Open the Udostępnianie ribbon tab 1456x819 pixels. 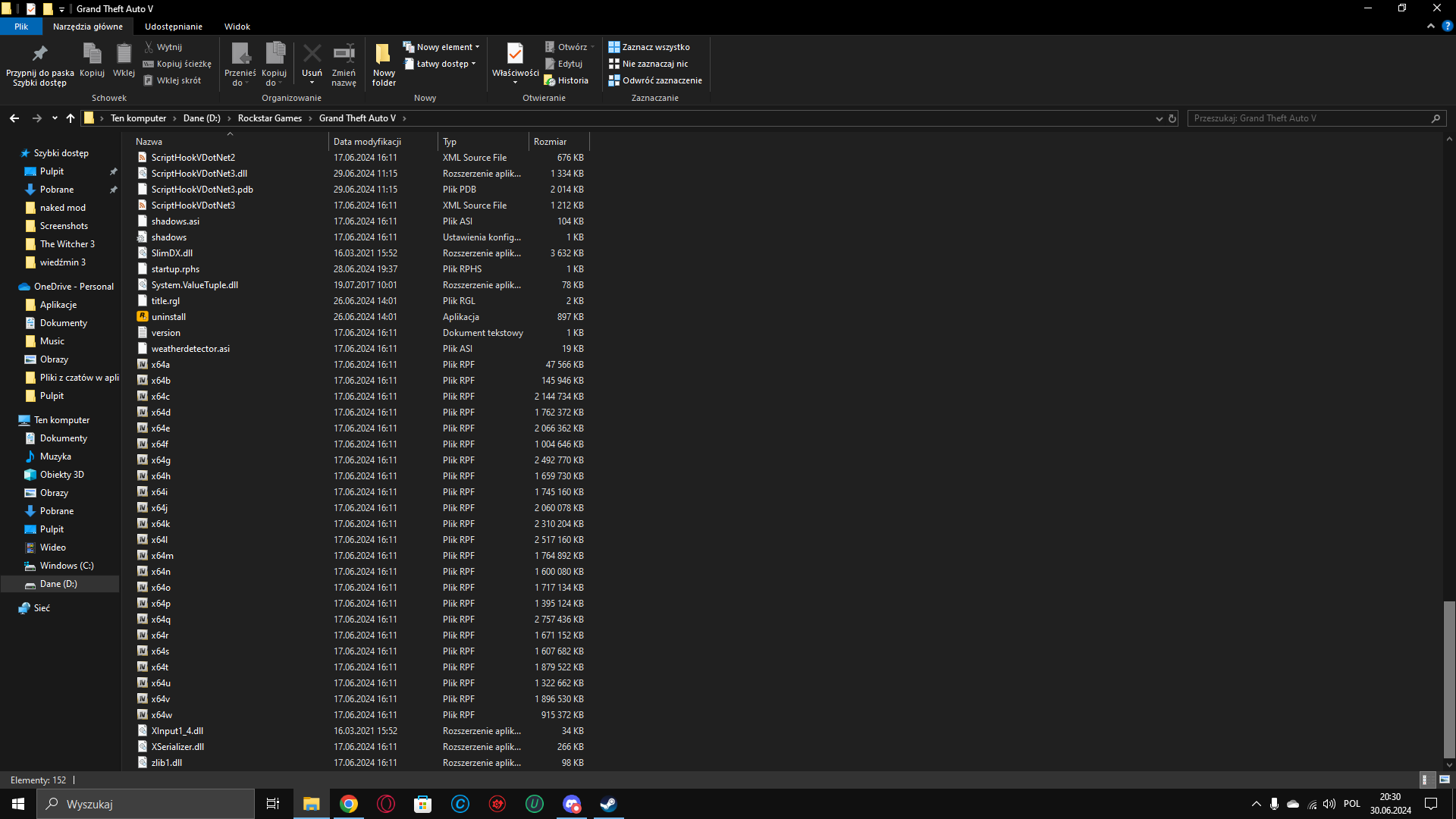[173, 27]
